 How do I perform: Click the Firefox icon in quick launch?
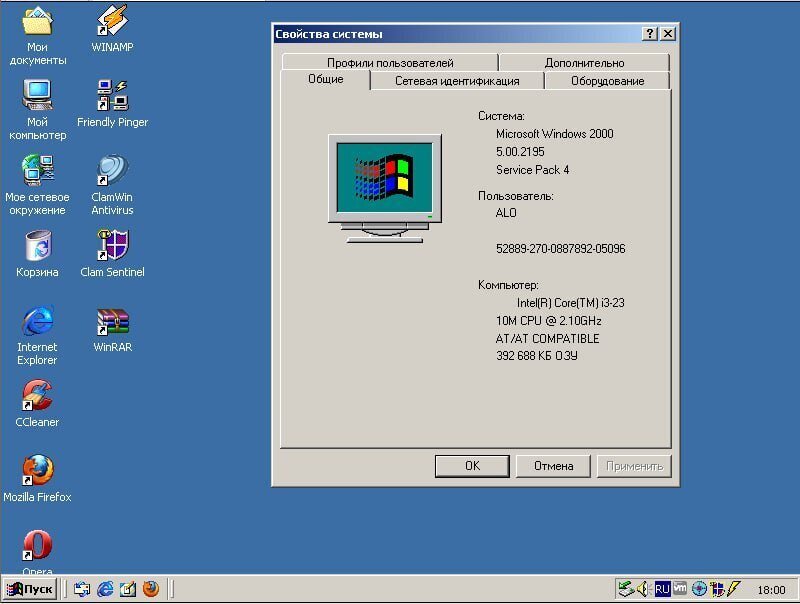[151, 589]
